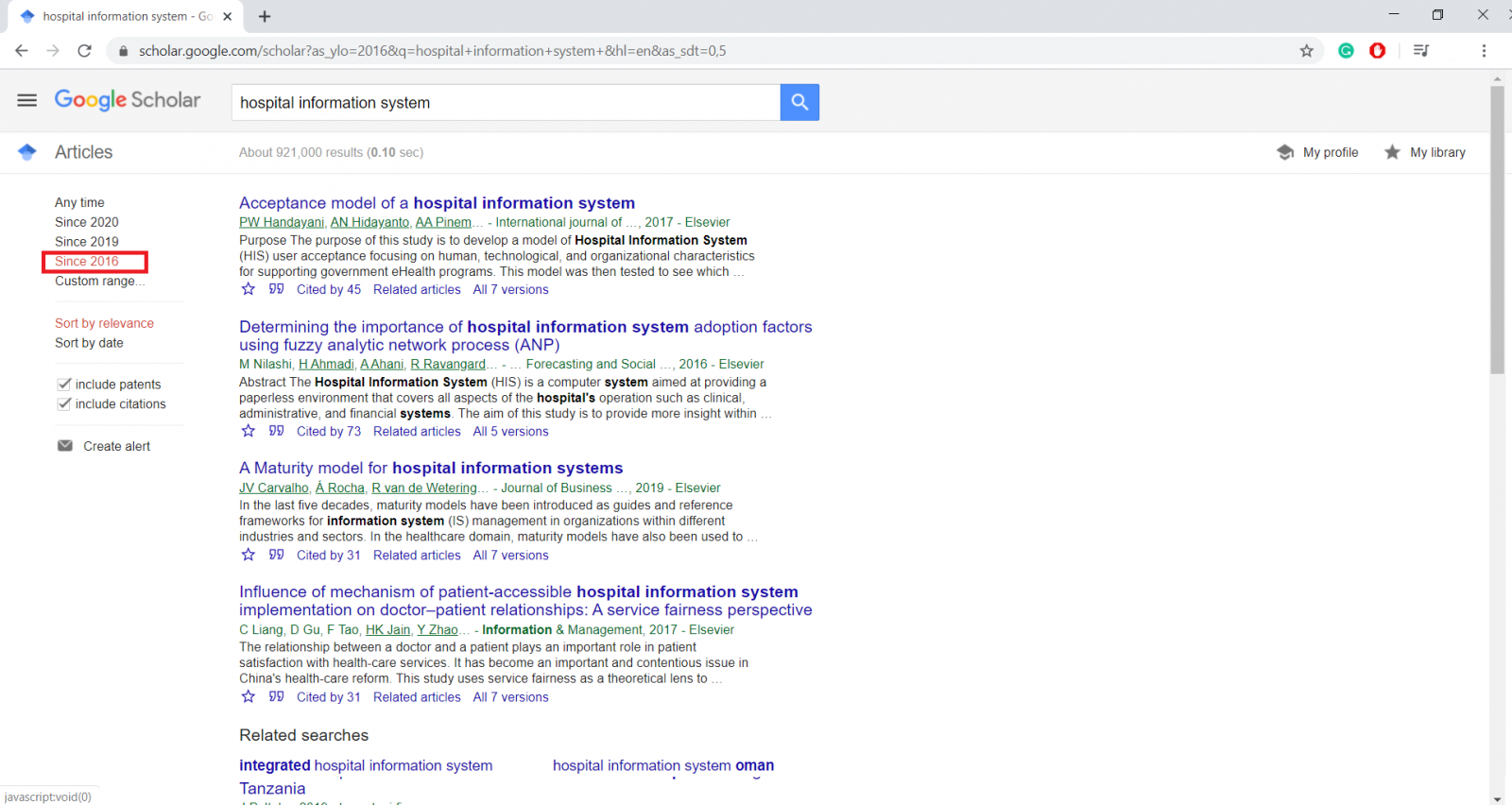The image size is (1512, 805).
Task: Toggle the include citations checkbox
Action: (x=64, y=403)
